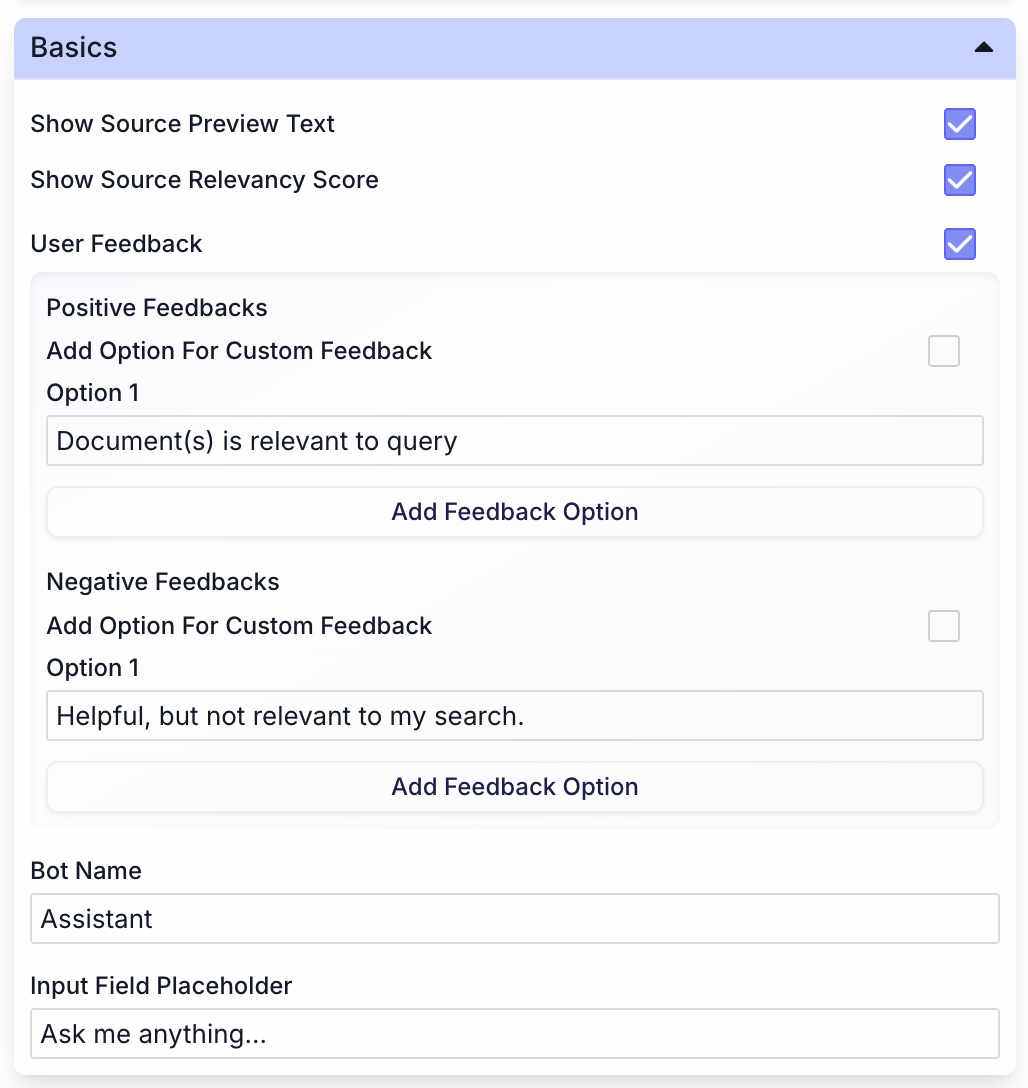Disable Show Source Relevancy Score
1028x1088 pixels.
959,180
